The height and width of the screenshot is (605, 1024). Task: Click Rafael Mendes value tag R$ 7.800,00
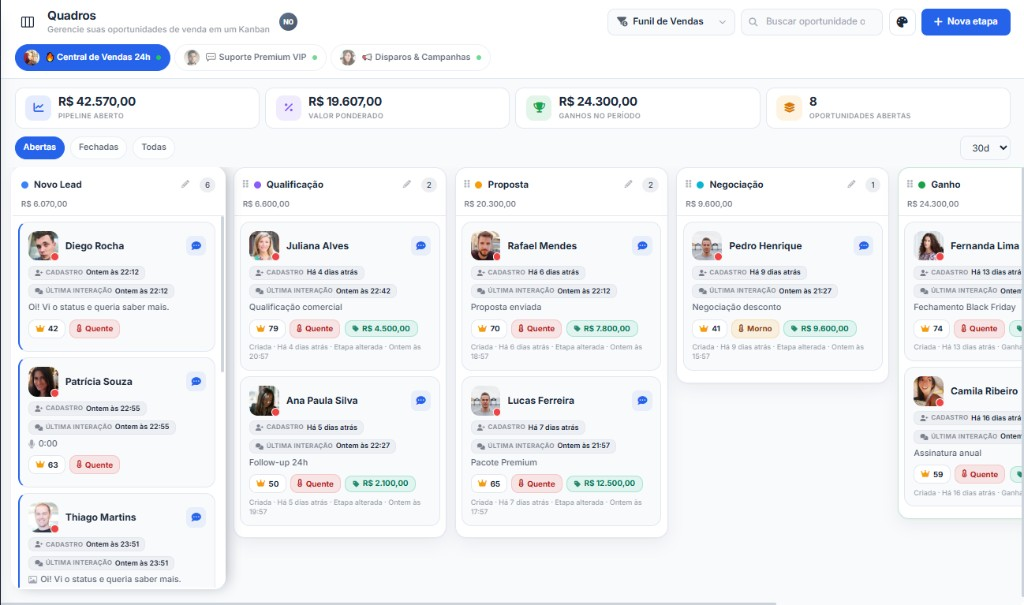pyautogui.click(x=602, y=329)
